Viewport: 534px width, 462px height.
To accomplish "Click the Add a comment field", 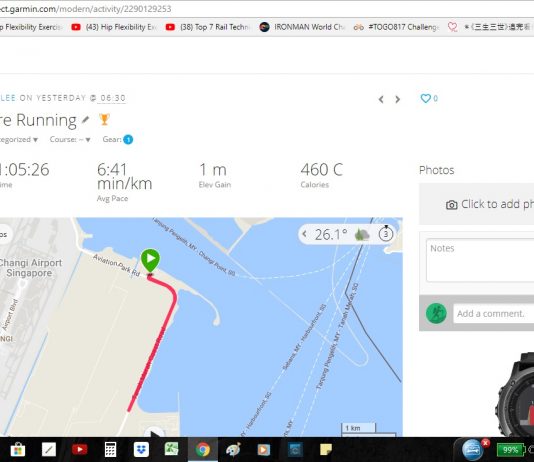I will [x=493, y=313].
